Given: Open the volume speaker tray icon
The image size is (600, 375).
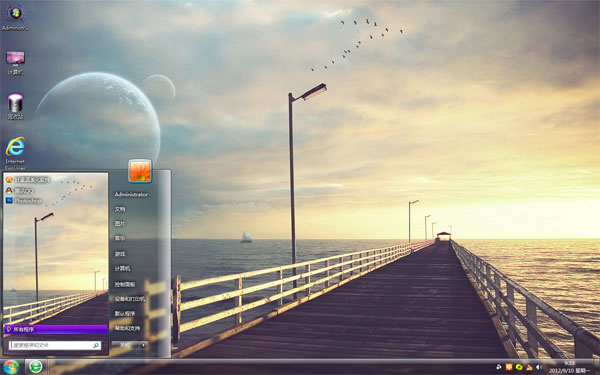Looking at the screenshot, I should [x=539, y=367].
